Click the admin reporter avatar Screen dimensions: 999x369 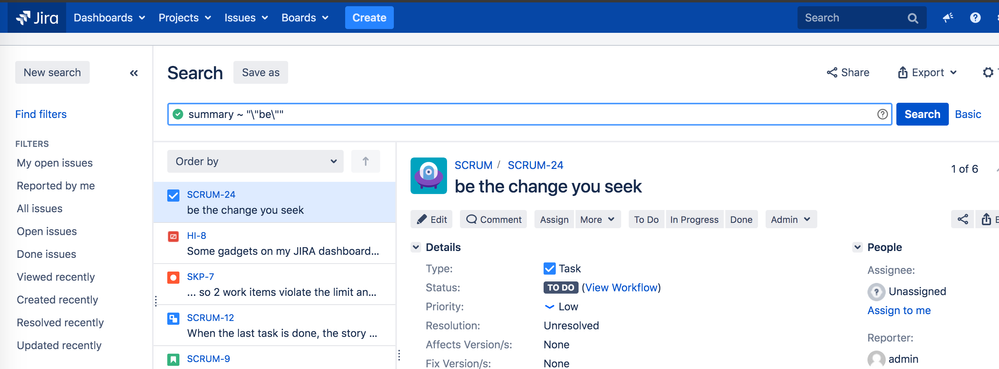(x=877, y=359)
